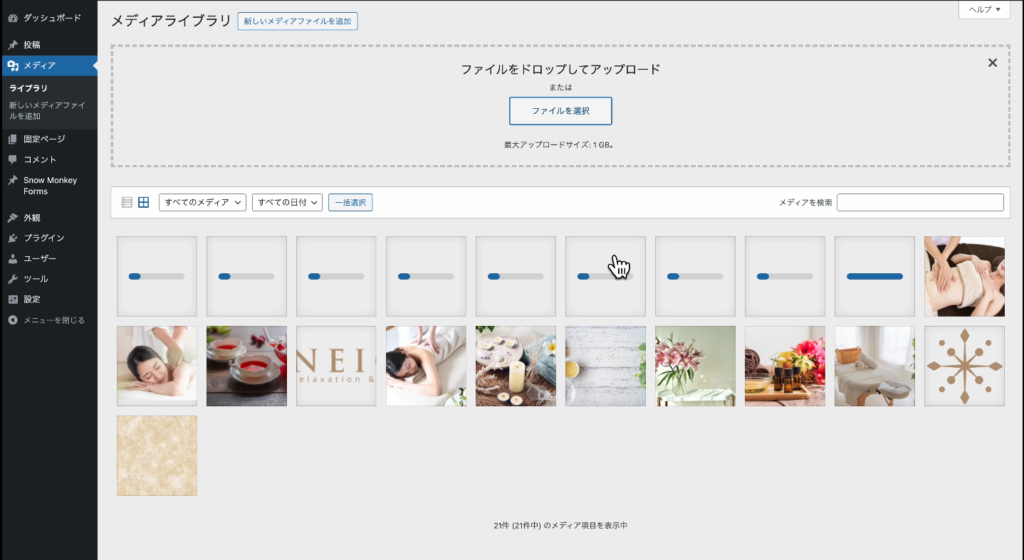
Task: Click the メディアを検索 search field
Action: click(x=920, y=202)
